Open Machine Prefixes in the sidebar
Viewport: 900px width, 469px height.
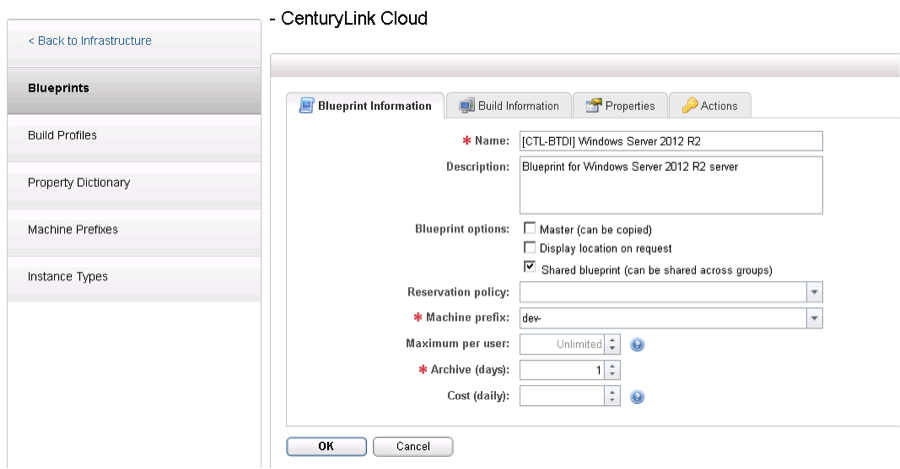pyautogui.click(x=134, y=232)
